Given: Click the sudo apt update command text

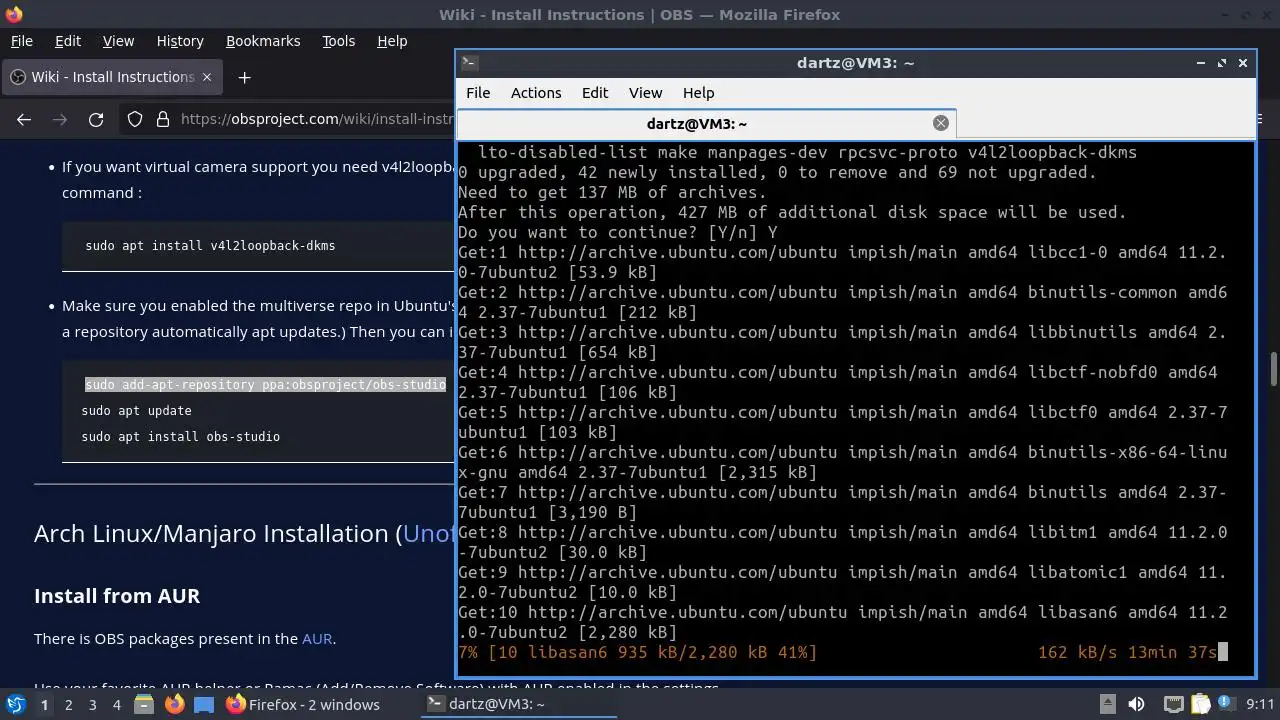Looking at the screenshot, I should [x=136, y=410].
